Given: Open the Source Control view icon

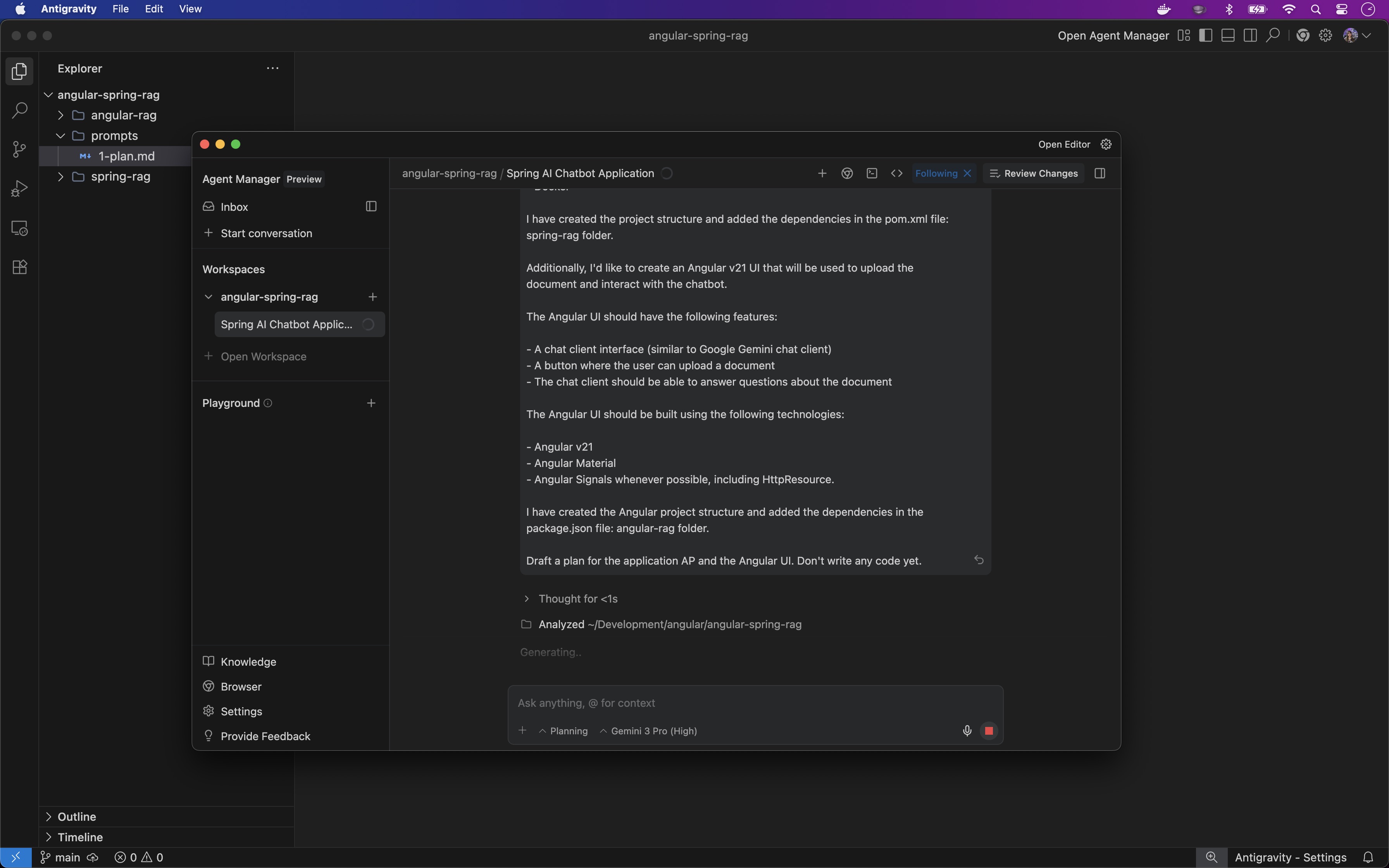Looking at the screenshot, I should (19, 149).
